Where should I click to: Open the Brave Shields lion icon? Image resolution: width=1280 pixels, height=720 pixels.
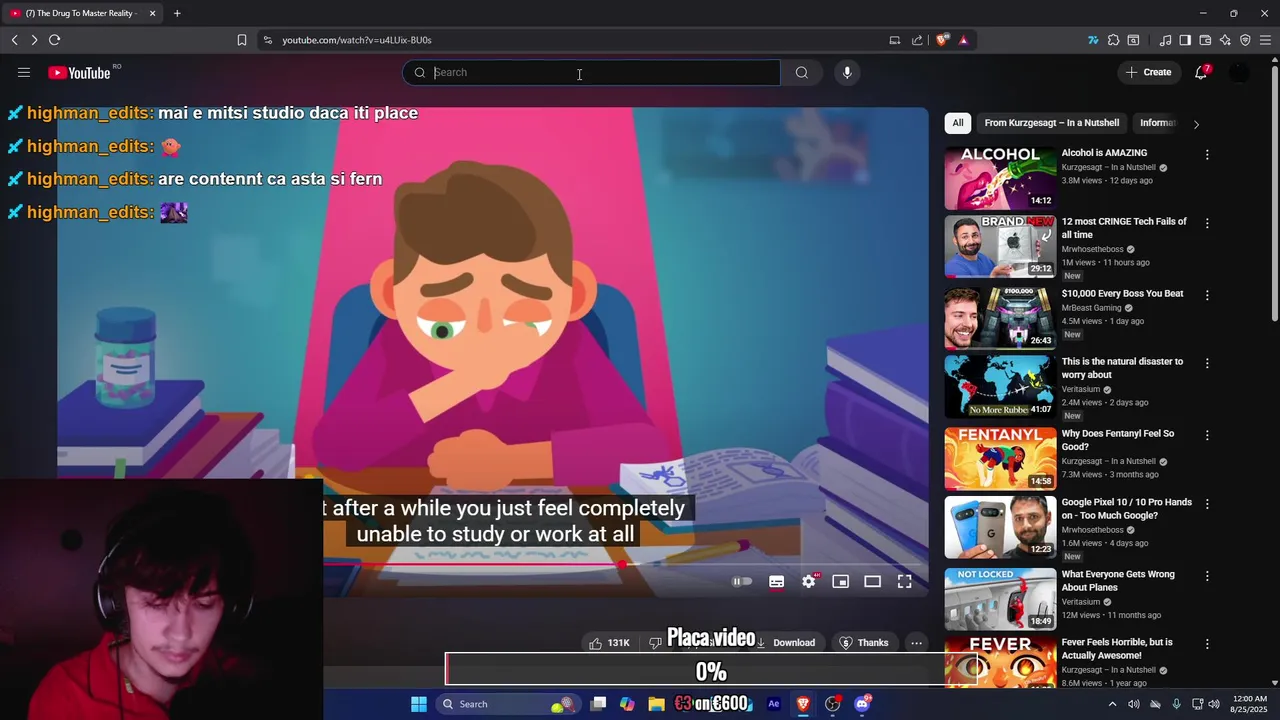pyautogui.click(x=942, y=40)
